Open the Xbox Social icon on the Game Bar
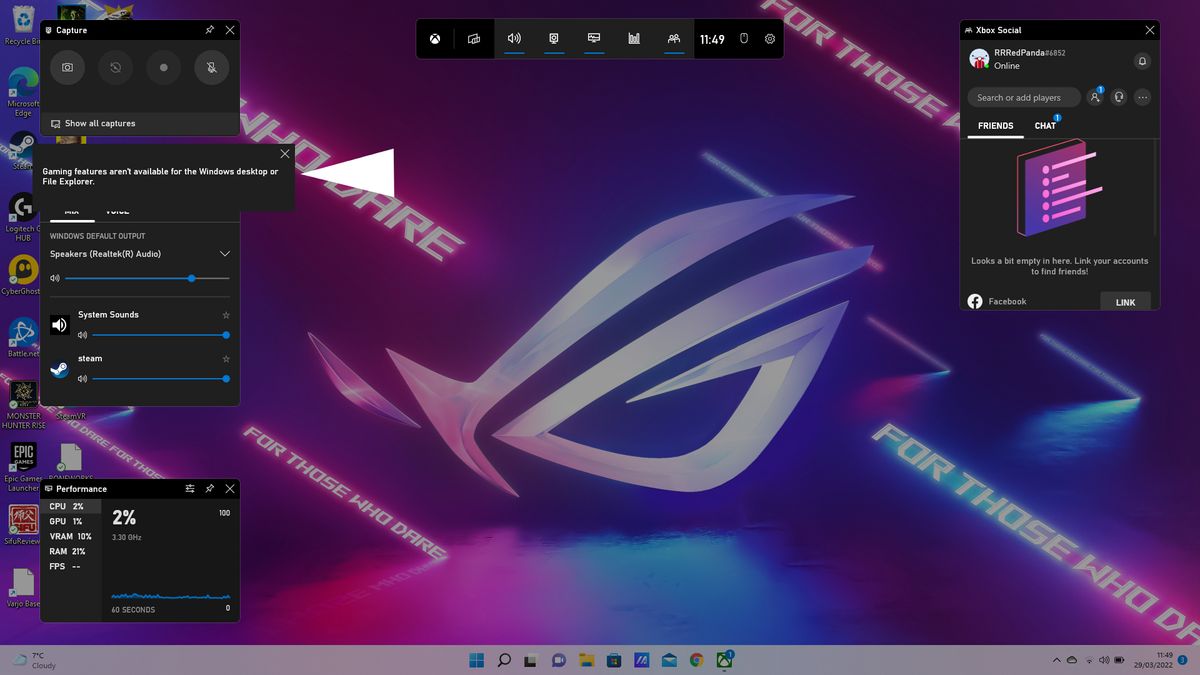This screenshot has width=1200, height=675. click(673, 38)
